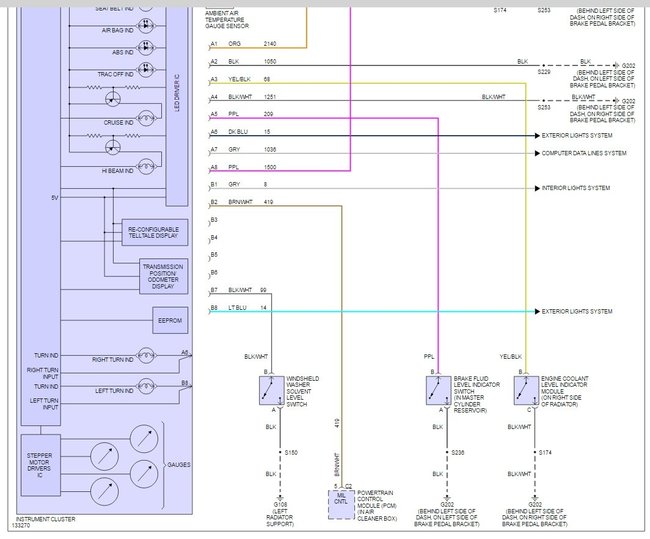Click the HI BEAM IND lamp symbol
This screenshot has height=539, width=650.
146,167
